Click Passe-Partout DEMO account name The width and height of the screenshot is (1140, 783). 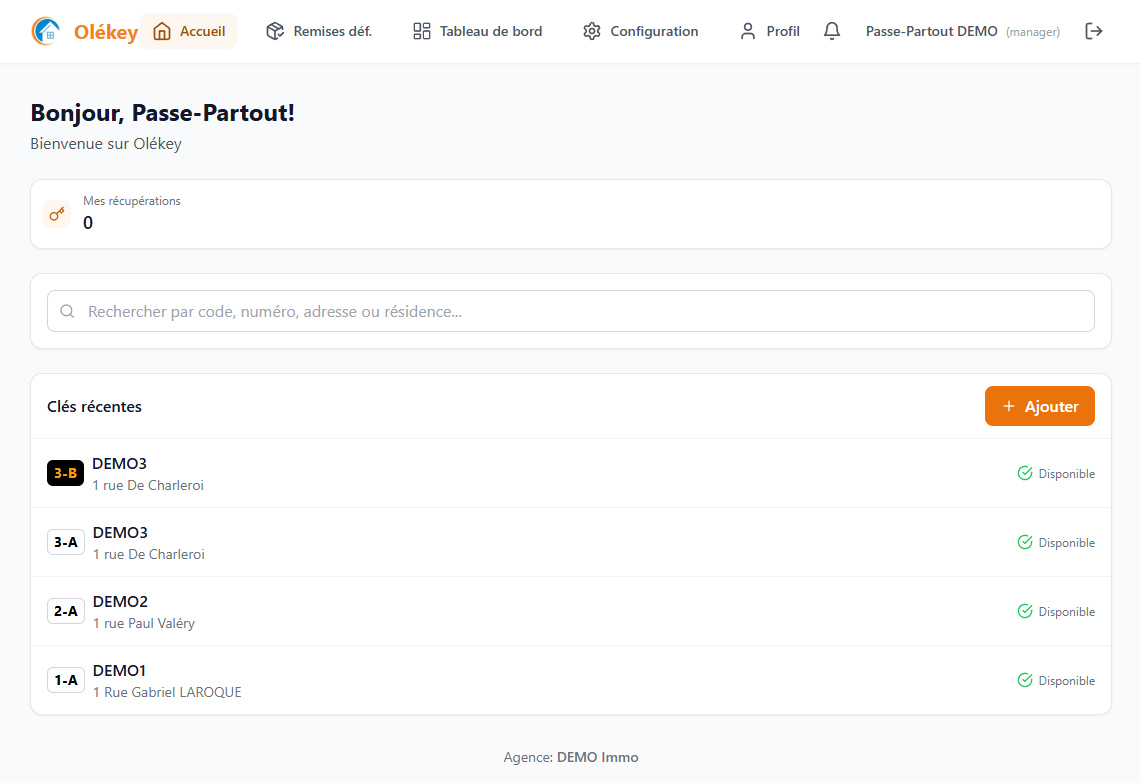pyautogui.click(x=931, y=31)
